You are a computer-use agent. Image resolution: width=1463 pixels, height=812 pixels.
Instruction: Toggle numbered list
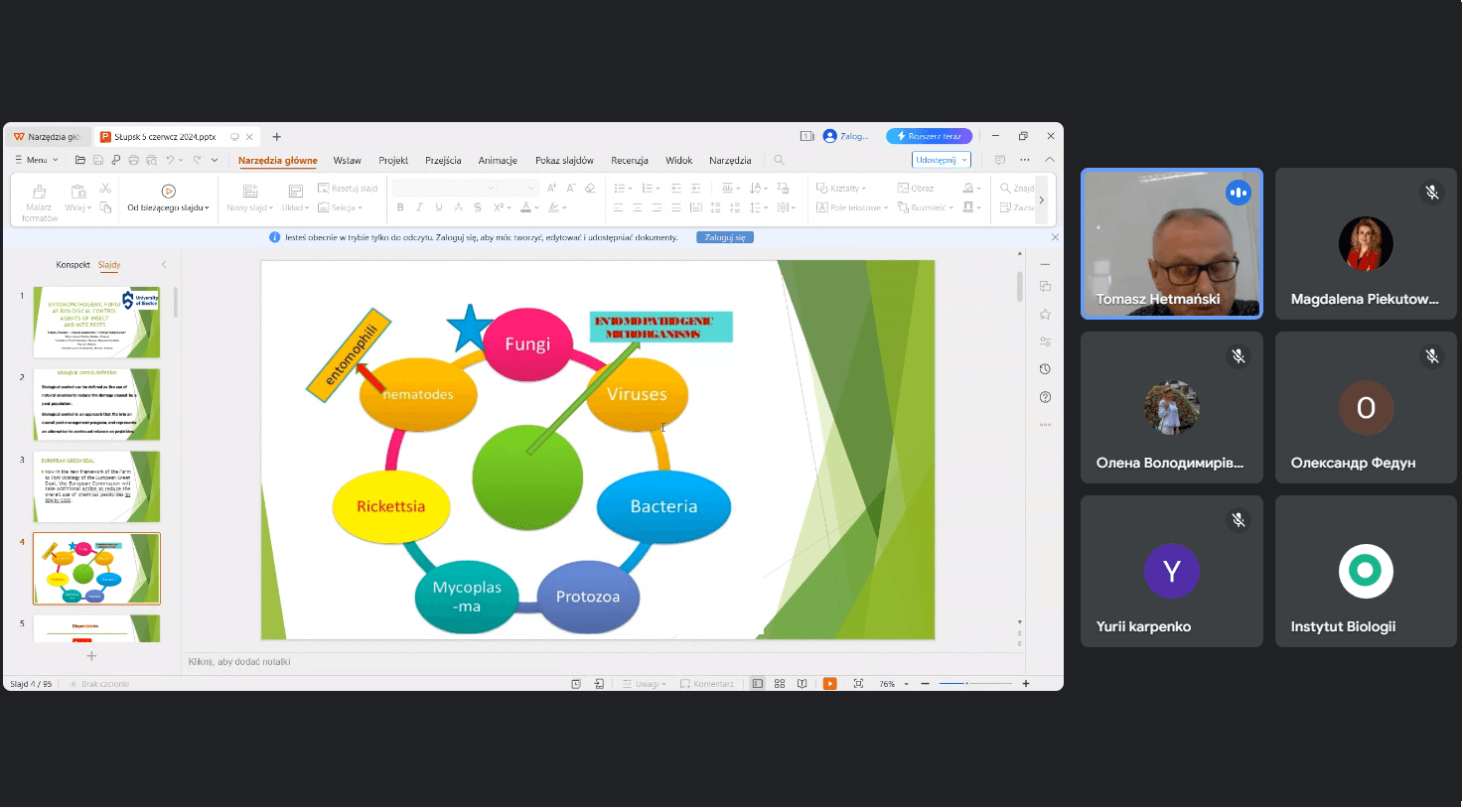[650, 188]
